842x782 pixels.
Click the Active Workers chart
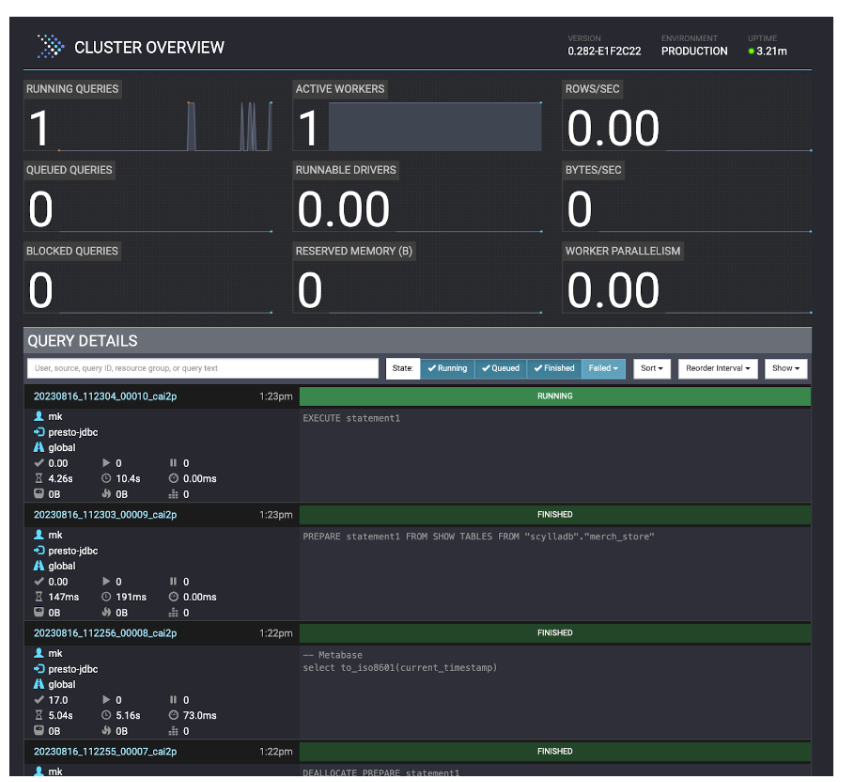pos(435,126)
